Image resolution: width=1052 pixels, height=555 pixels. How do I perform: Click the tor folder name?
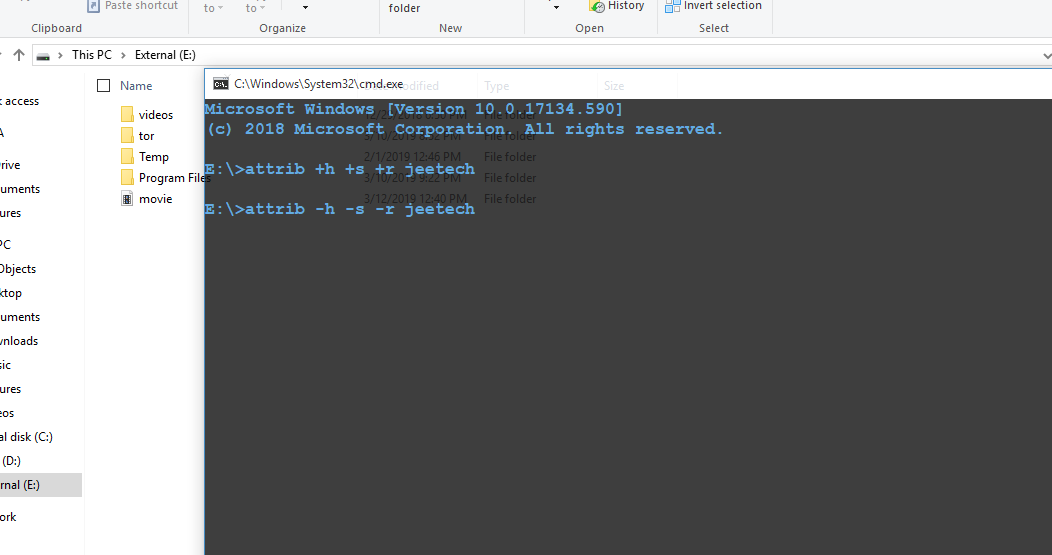tap(146, 136)
